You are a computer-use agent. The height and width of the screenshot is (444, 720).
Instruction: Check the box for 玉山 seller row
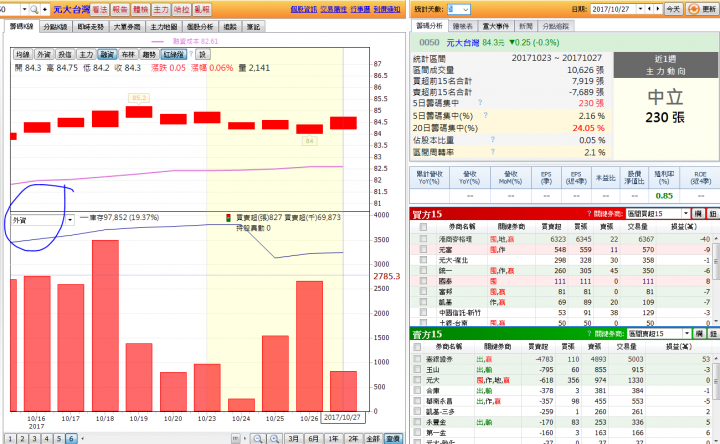click(x=417, y=369)
